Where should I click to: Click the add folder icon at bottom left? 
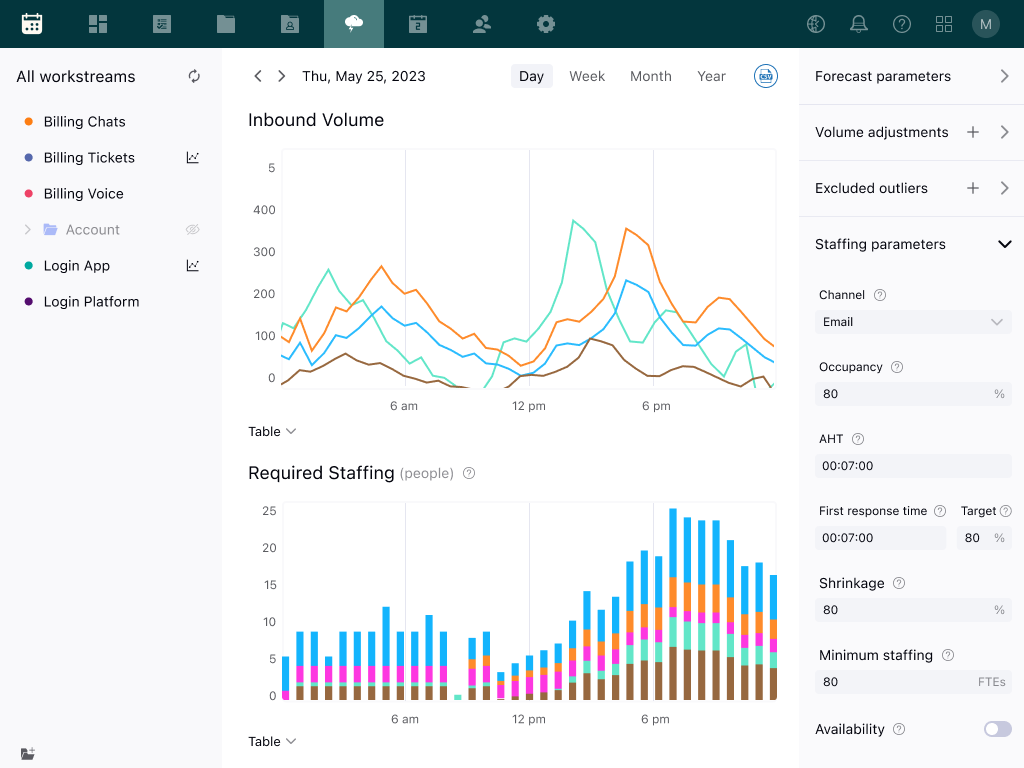[x=28, y=753]
